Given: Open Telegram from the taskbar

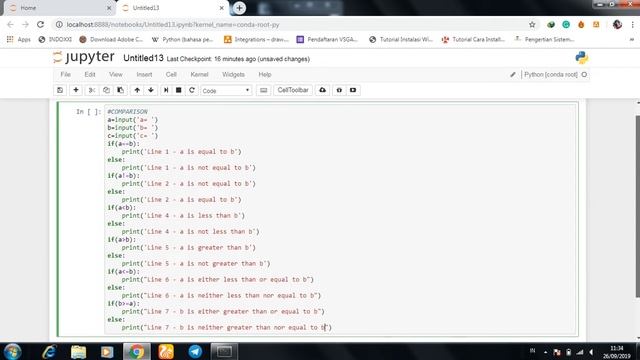Looking at the screenshot, I should pos(195,352).
